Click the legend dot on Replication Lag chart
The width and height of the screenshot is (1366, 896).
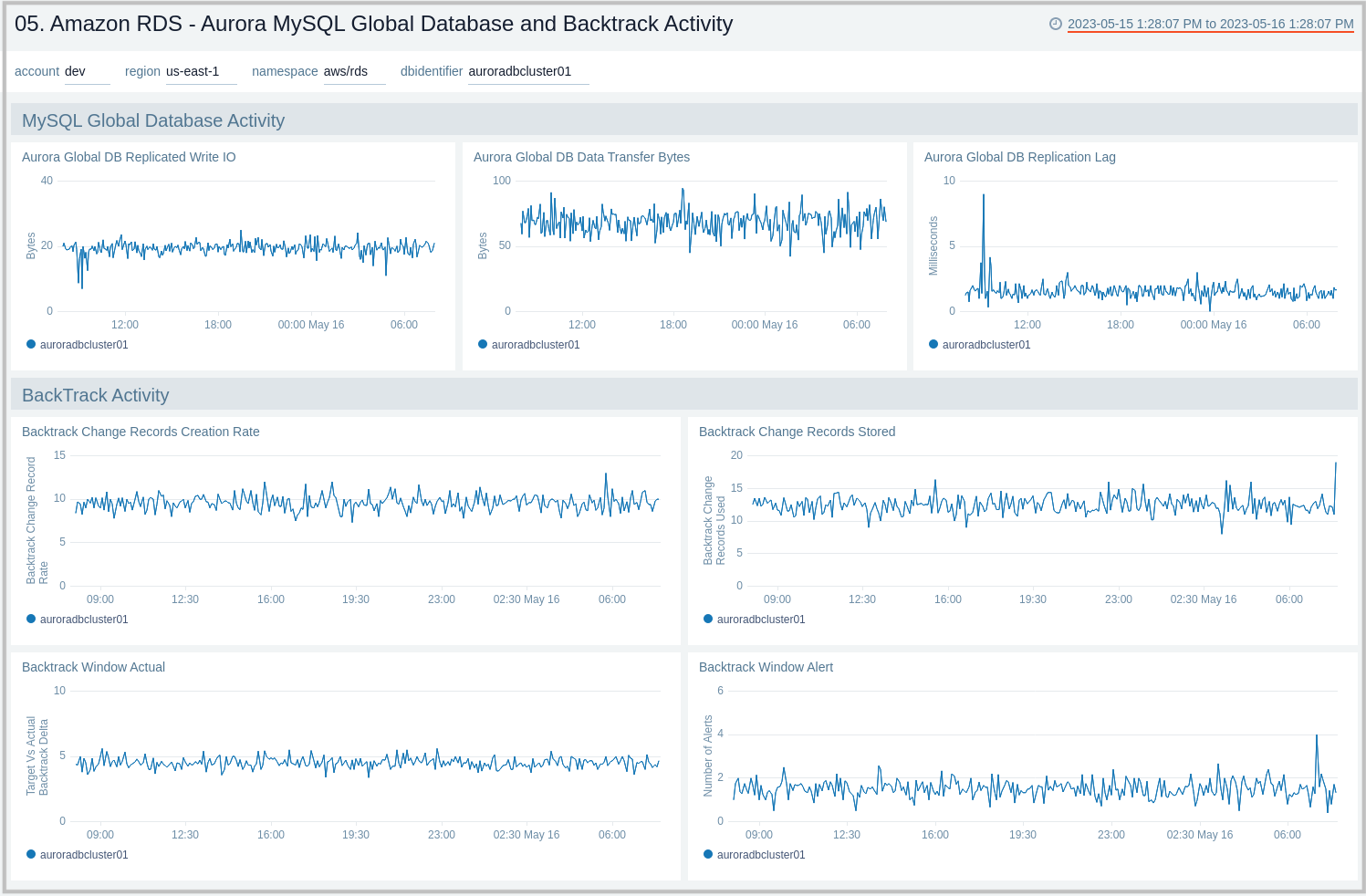point(933,344)
